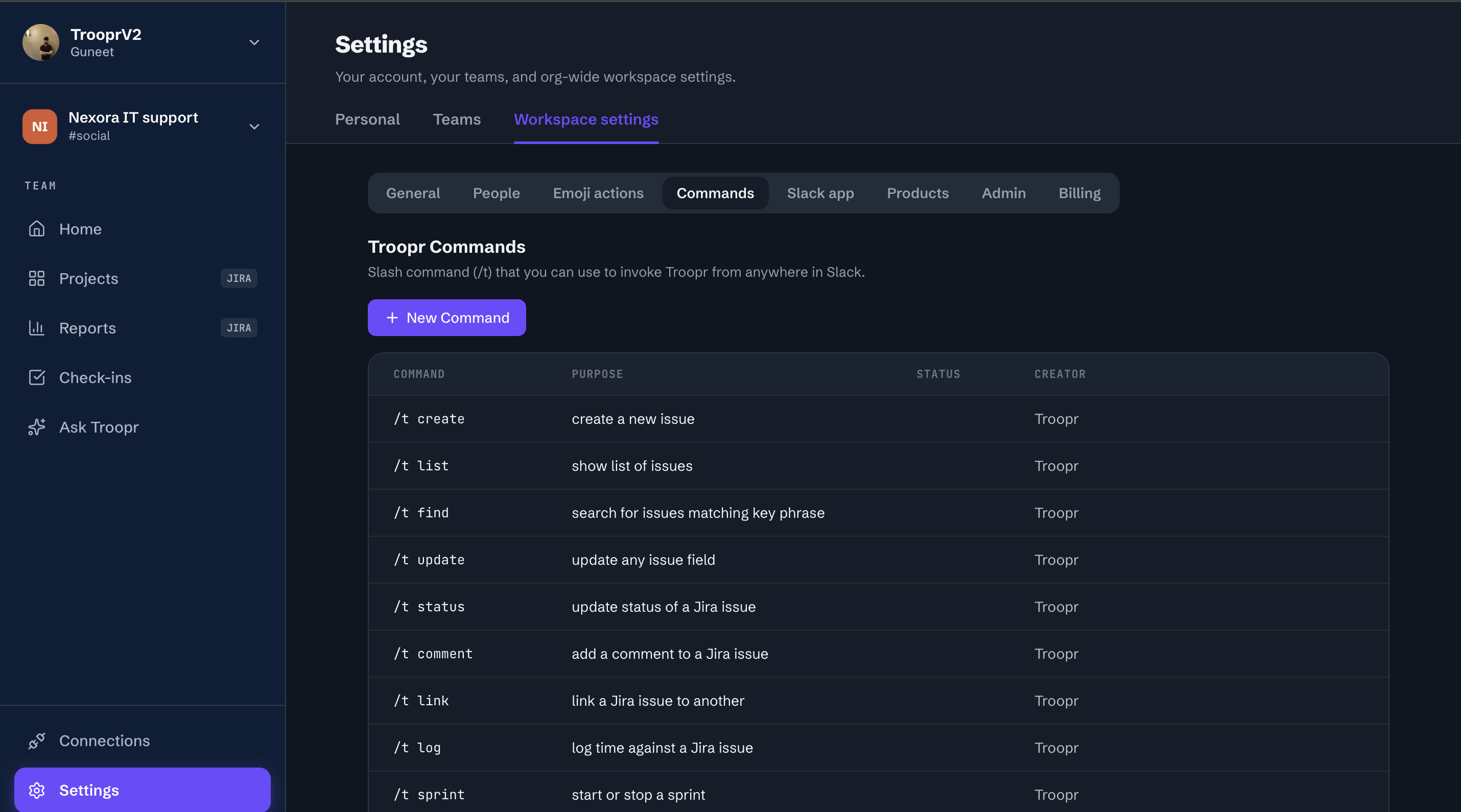
Task: Click the "/t comment" command cell
Action: click(x=433, y=654)
